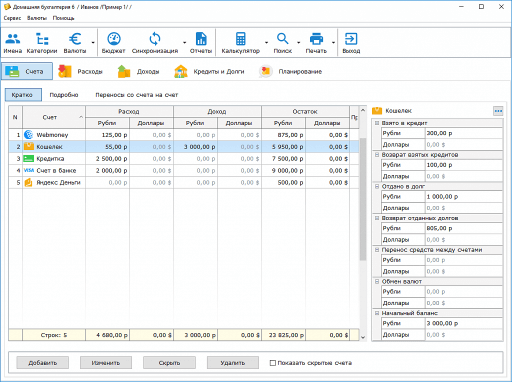Viewport: 512px width, 382px height.
Task: Switch to the Расходы section tab
Action: point(81,71)
